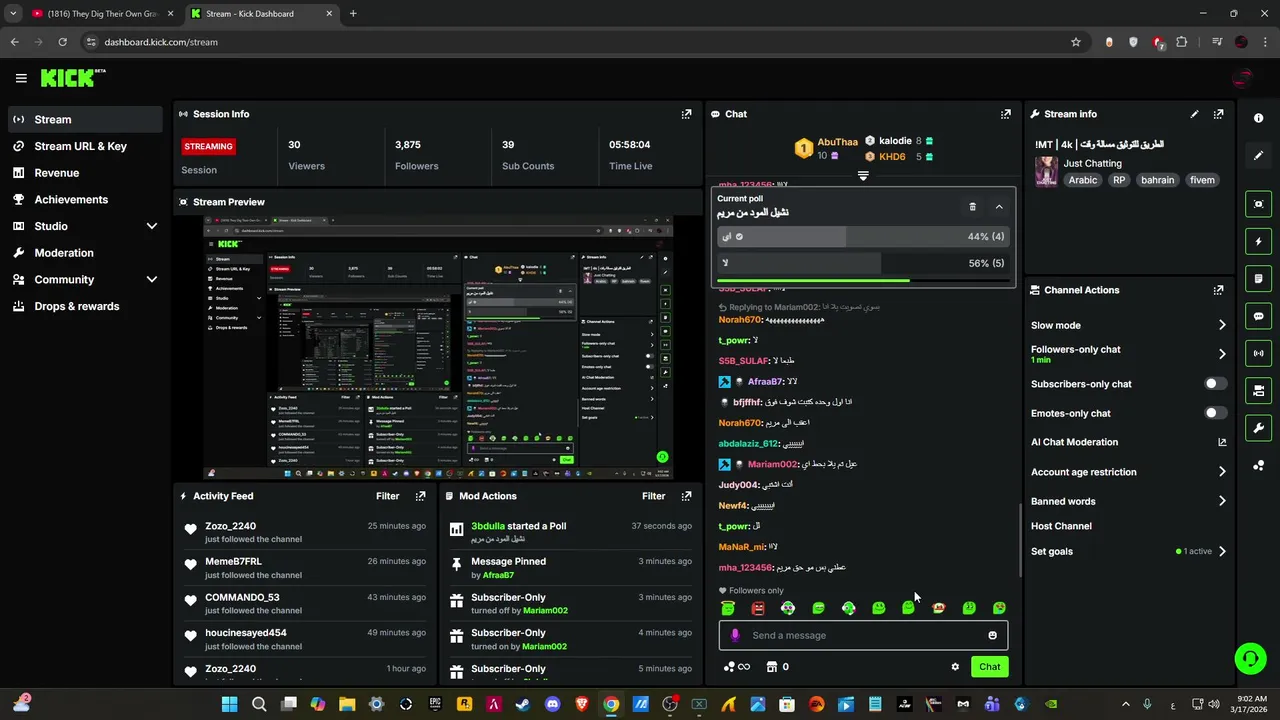Delete the current poll with the trash icon

(x=972, y=207)
